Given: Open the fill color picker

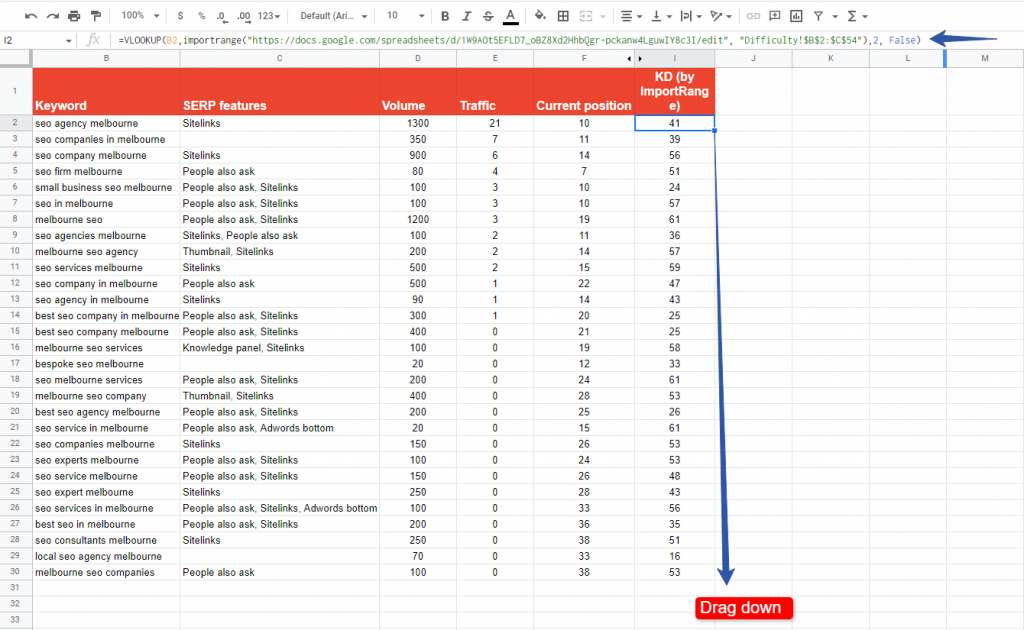Looking at the screenshot, I should click(540, 16).
